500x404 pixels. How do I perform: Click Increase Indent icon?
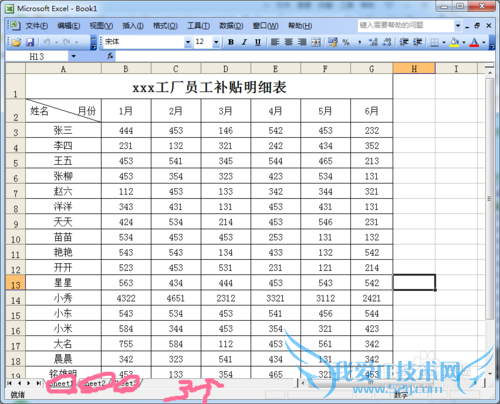[418, 42]
